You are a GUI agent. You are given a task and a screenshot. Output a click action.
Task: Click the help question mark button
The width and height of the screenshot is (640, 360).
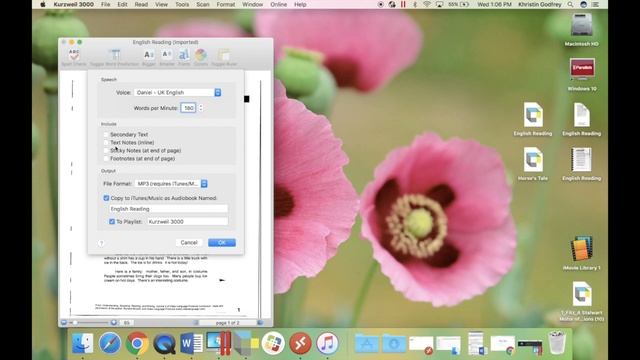pyautogui.click(x=101, y=243)
